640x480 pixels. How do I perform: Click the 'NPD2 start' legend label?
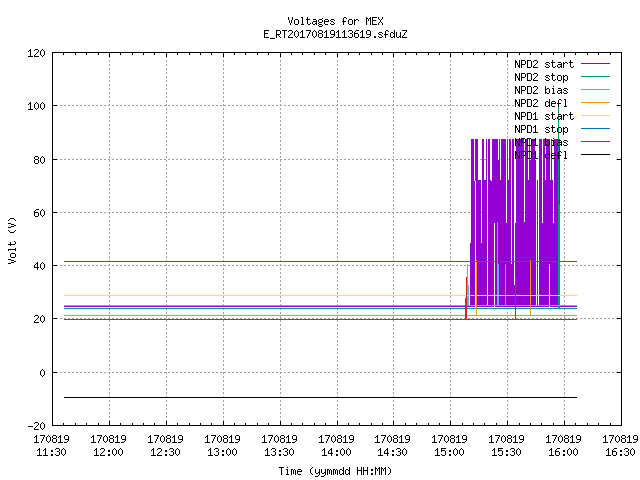coord(544,64)
